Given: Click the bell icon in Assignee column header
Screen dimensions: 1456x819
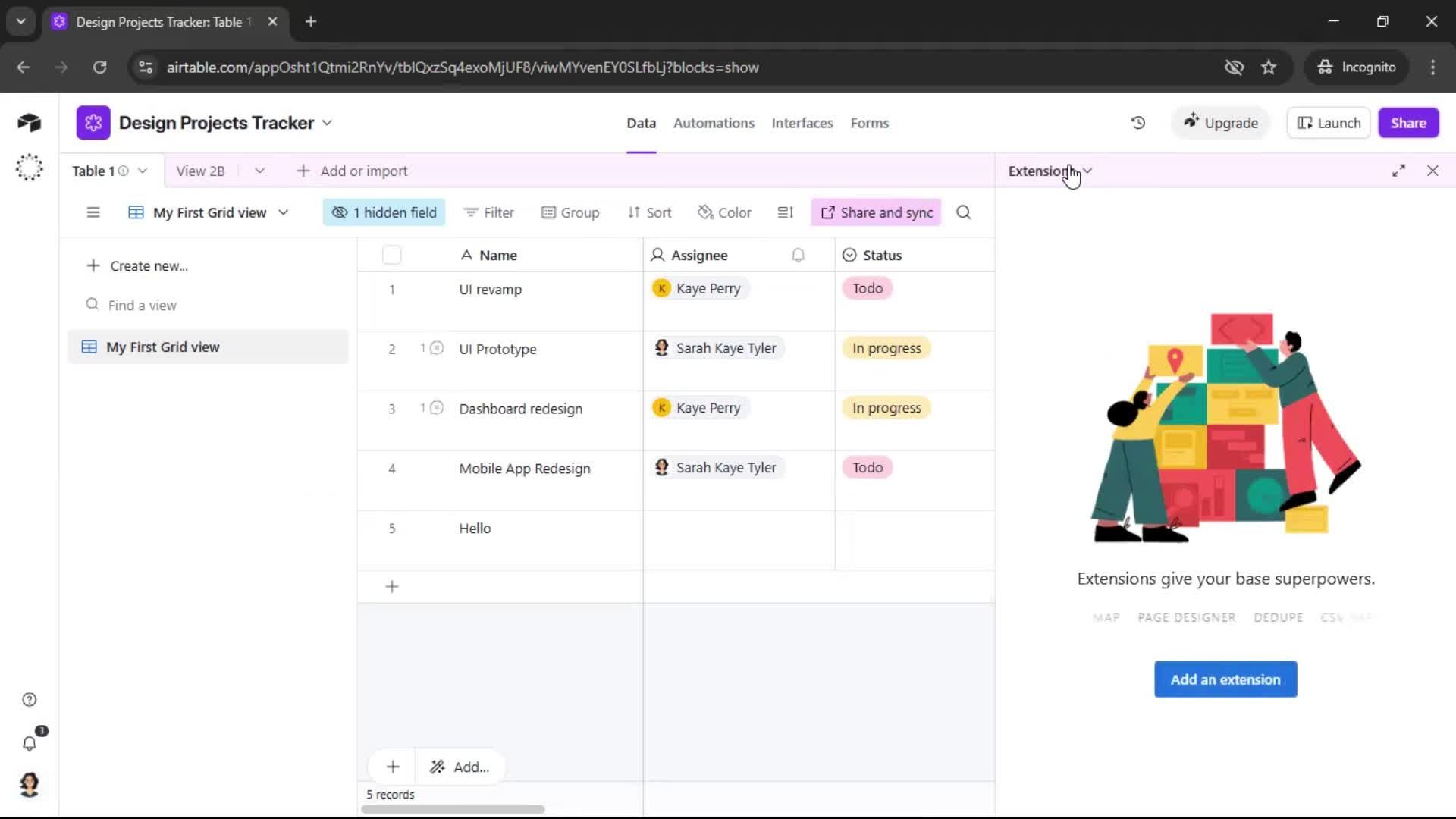Looking at the screenshot, I should tap(798, 256).
